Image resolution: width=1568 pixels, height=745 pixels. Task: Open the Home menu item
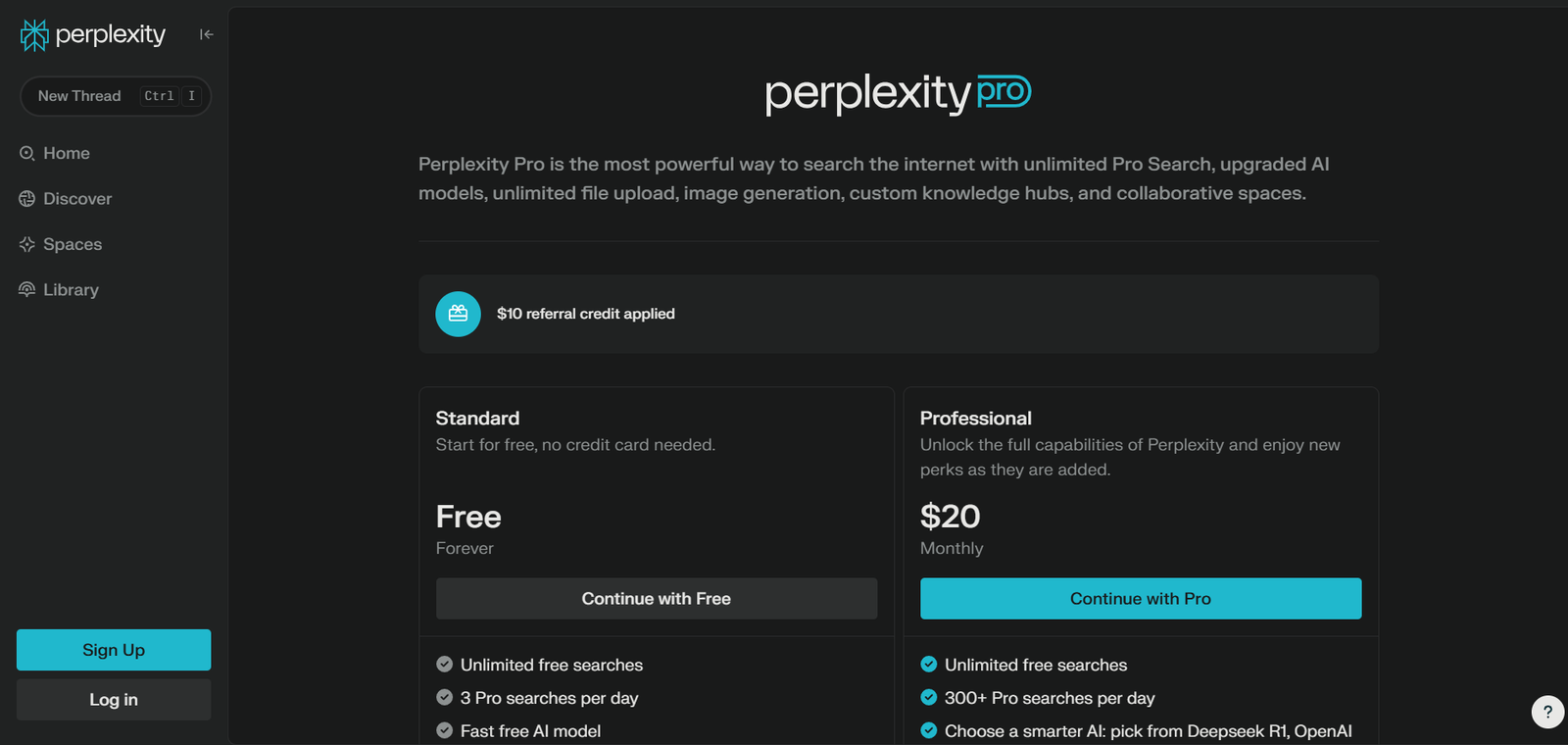(67, 153)
